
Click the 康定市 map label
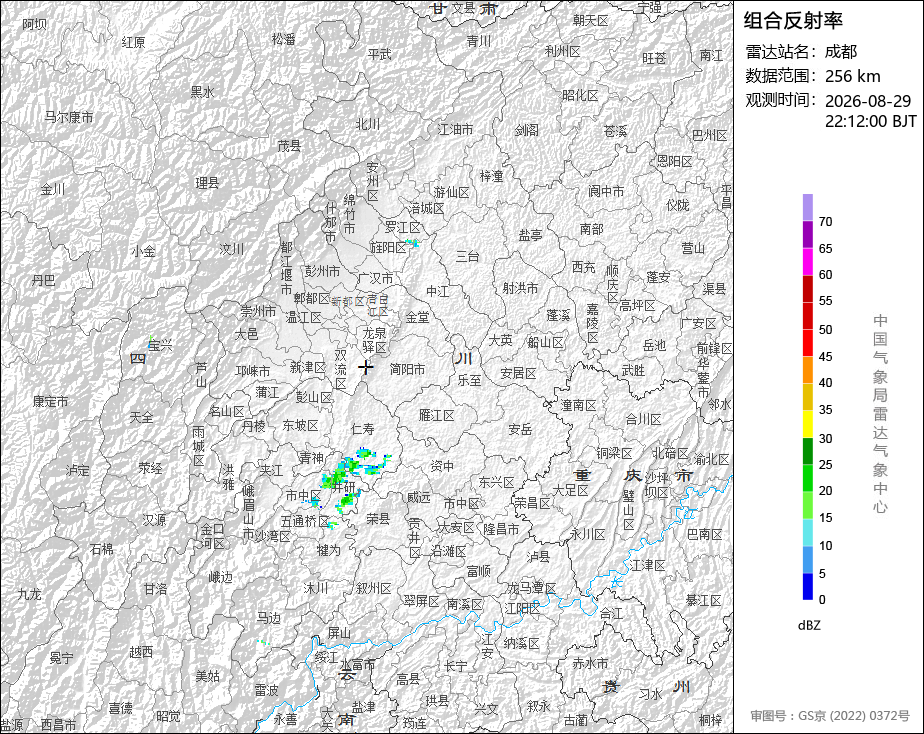(50, 402)
